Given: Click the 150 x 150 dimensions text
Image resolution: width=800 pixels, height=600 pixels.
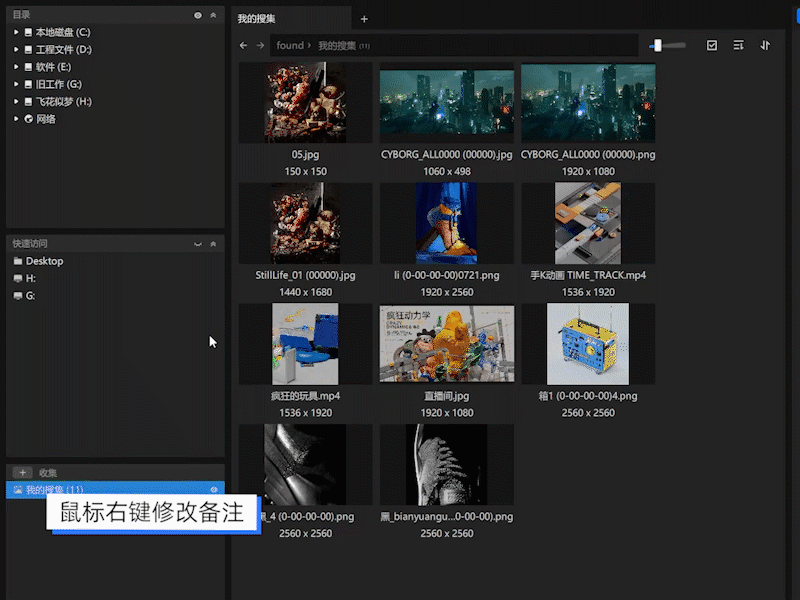Looking at the screenshot, I should 306,171.
